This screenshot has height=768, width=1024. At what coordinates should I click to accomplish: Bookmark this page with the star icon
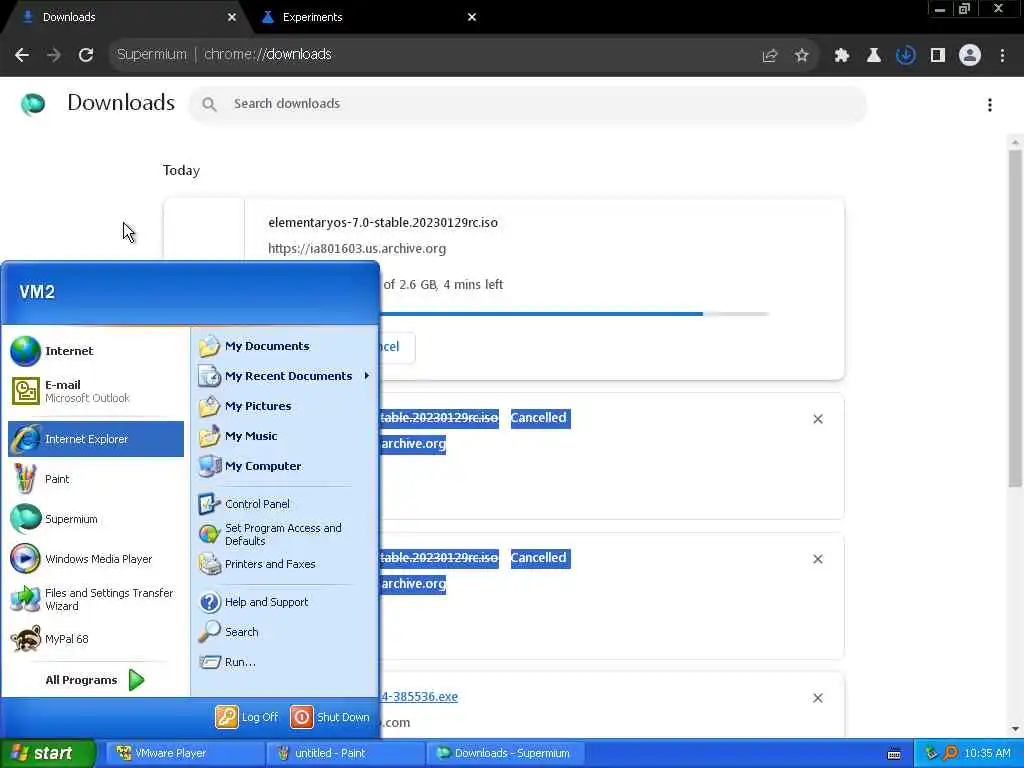pos(801,56)
